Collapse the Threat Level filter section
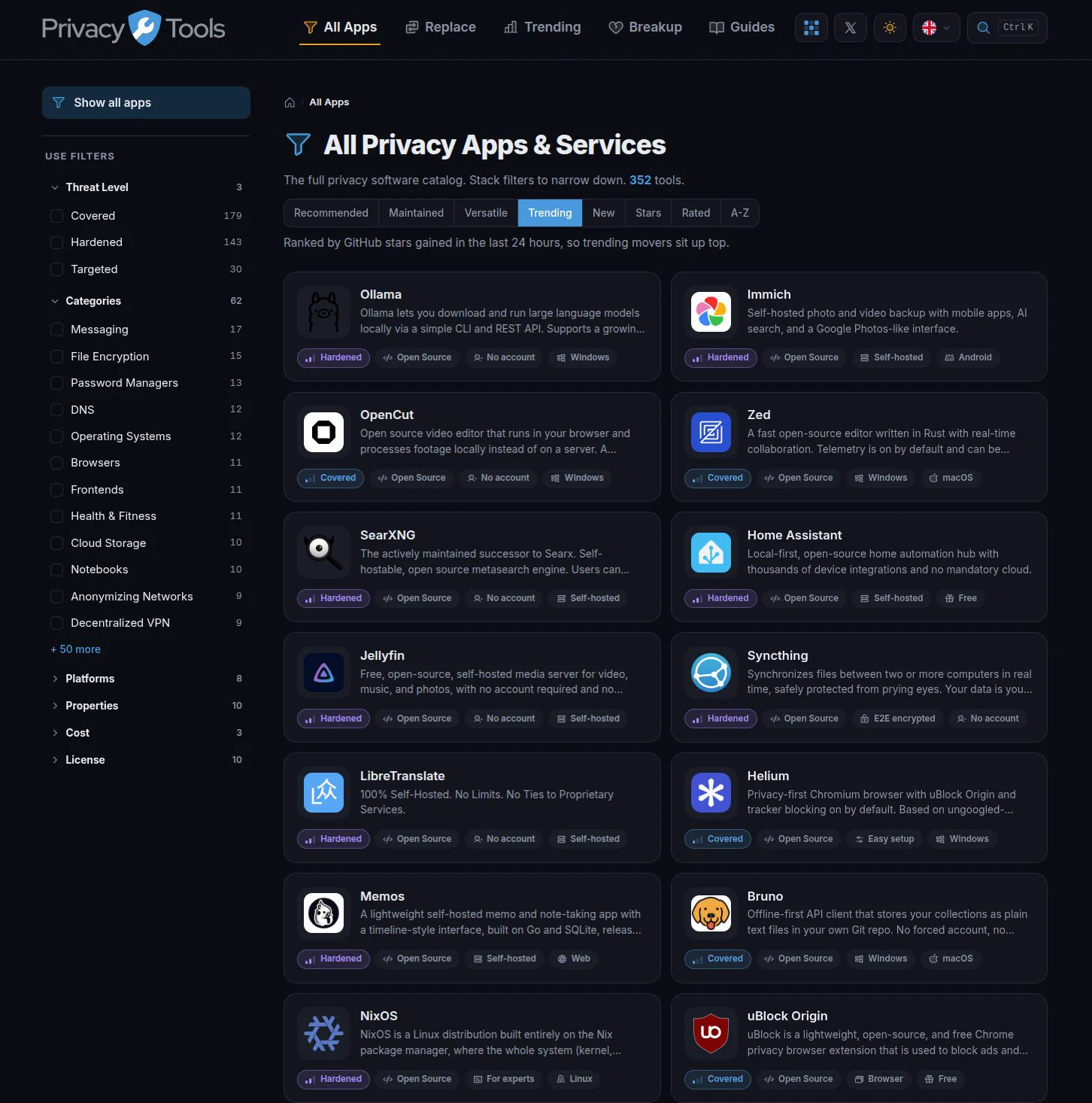1092x1103 pixels. click(146, 187)
